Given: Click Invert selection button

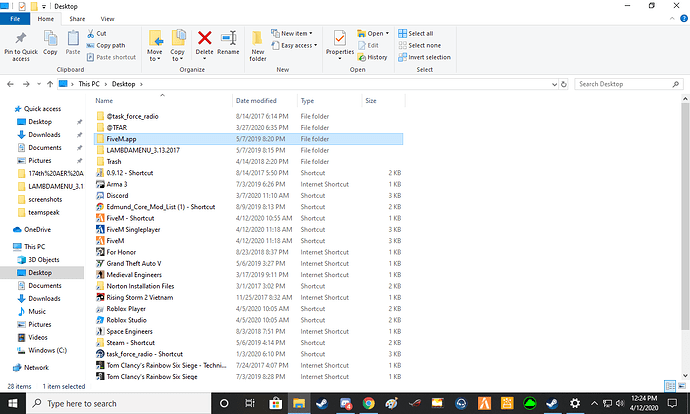Looking at the screenshot, I should pyautogui.click(x=429, y=57).
